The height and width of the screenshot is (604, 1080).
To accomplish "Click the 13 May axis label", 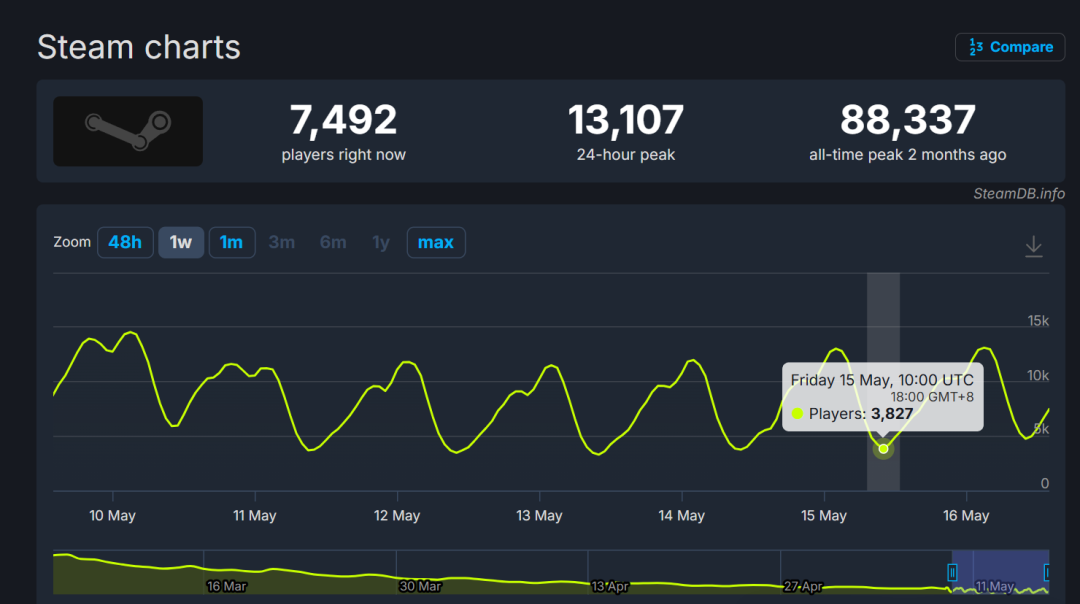I will (x=539, y=515).
